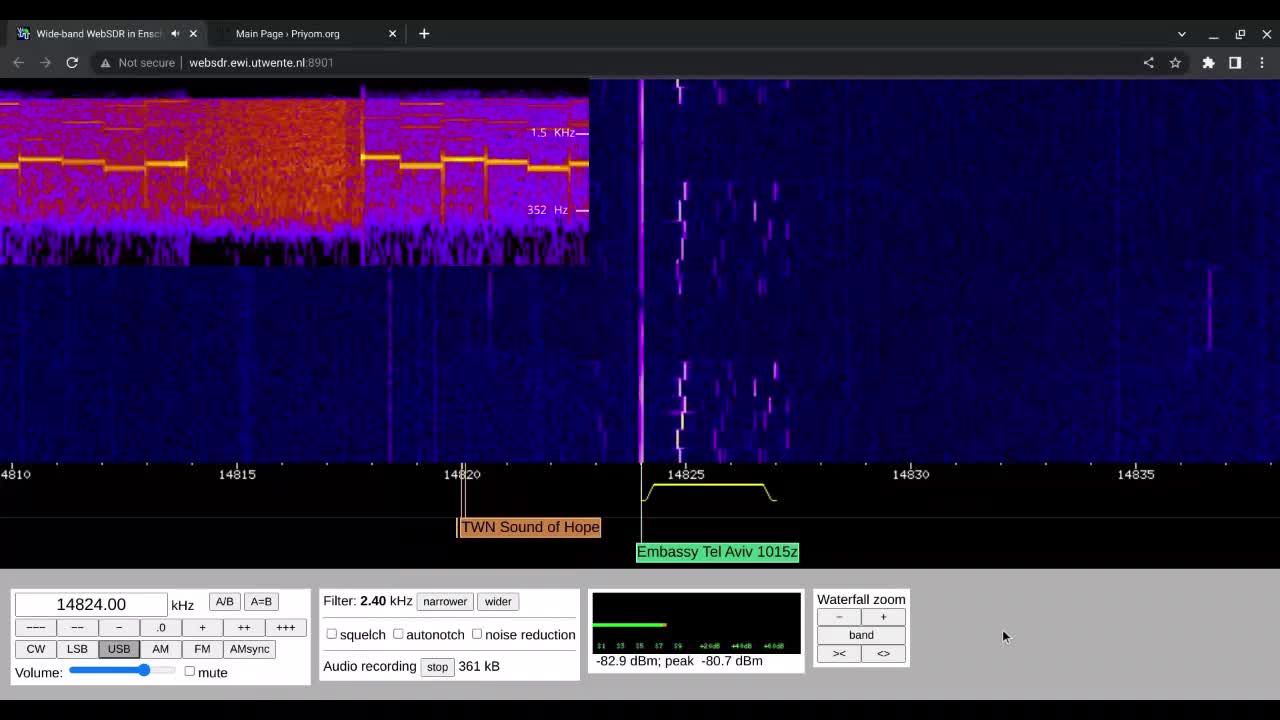Click the frequency input showing 14824.00
The height and width of the screenshot is (720, 1280).
click(x=91, y=604)
